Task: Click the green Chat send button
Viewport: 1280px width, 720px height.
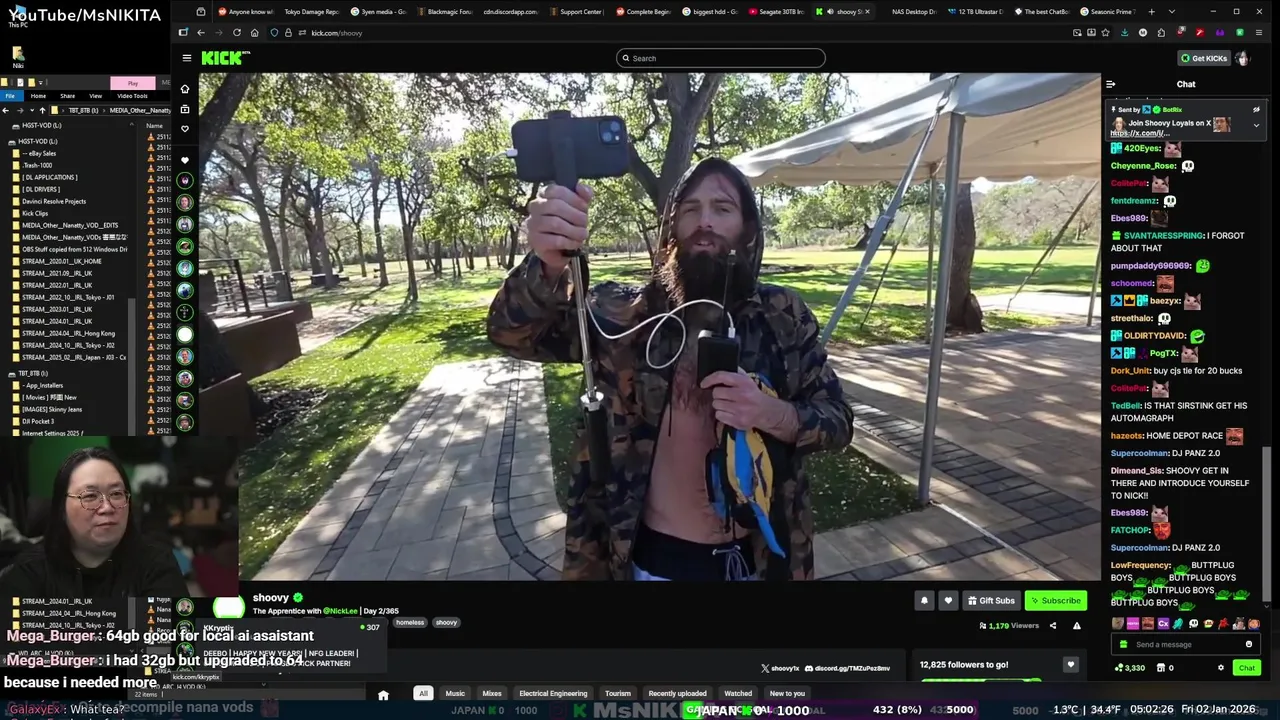Action: (1246, 668)
